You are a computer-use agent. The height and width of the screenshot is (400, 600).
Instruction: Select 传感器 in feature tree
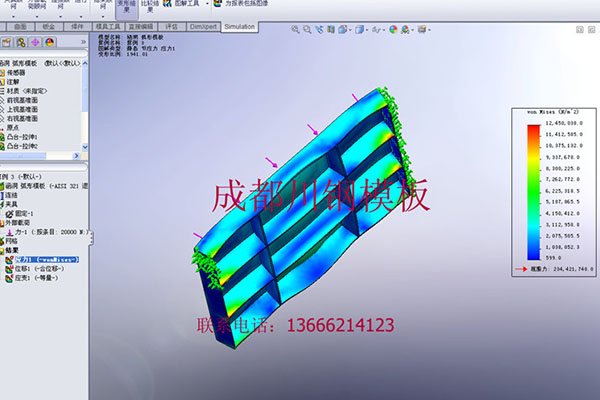16,73
